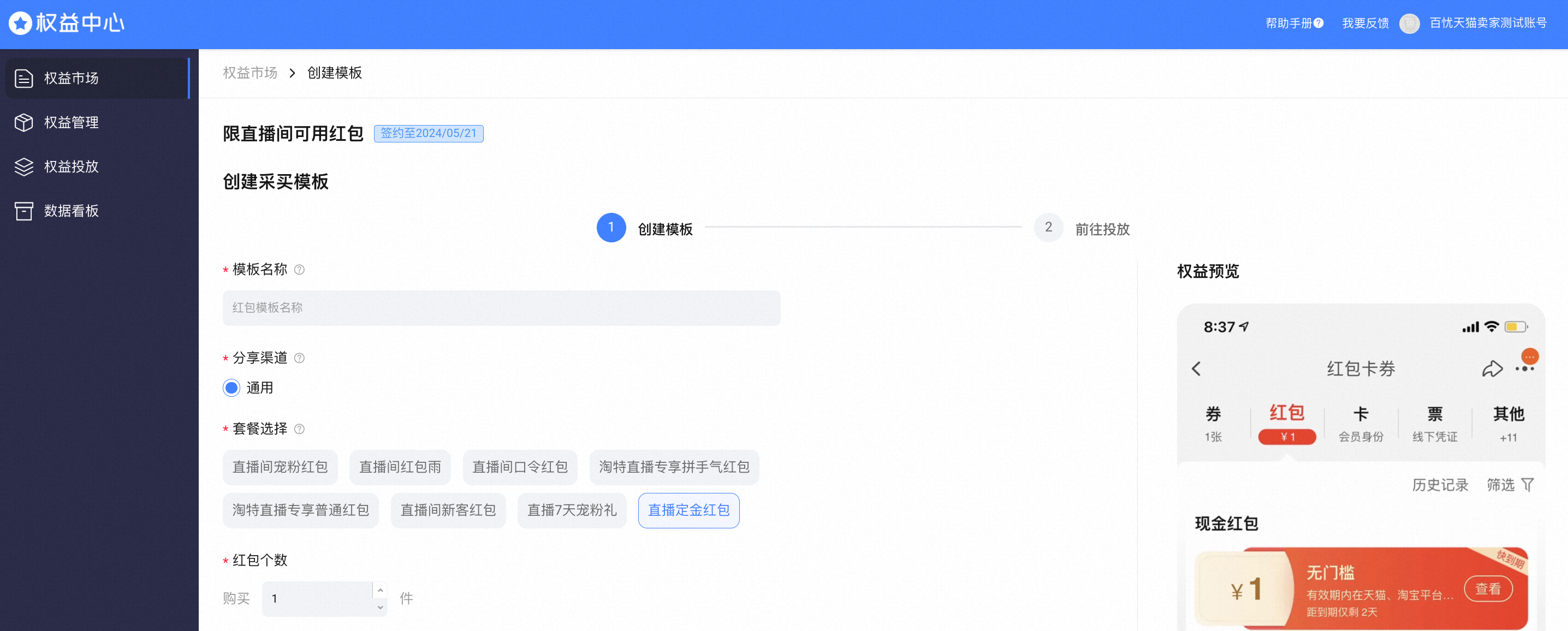Switch to the 票 线下凭证 tab

point(1435,424)
